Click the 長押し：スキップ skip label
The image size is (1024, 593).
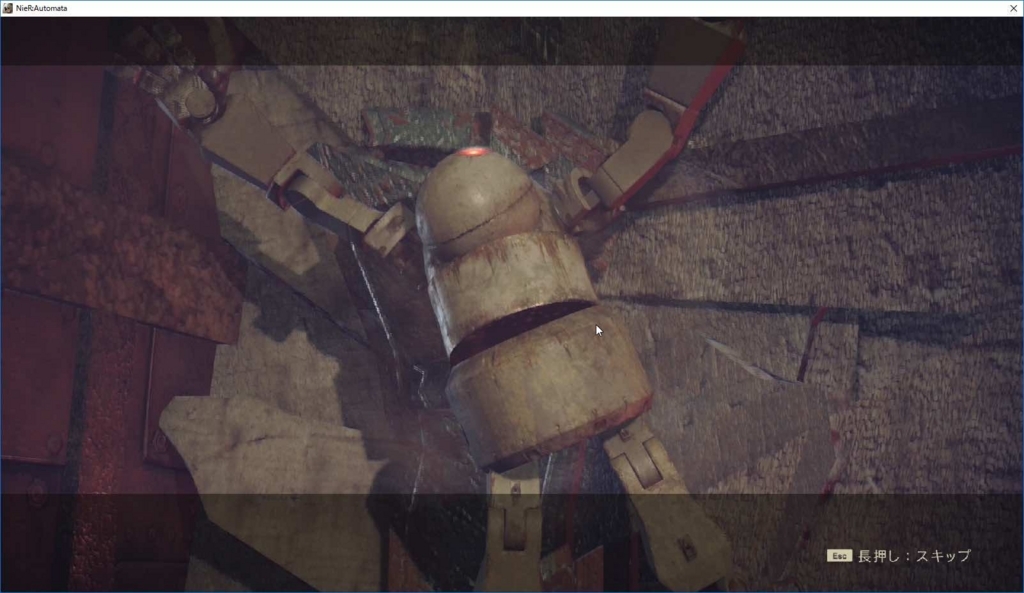pyautogui.click(x=914, y=556)
